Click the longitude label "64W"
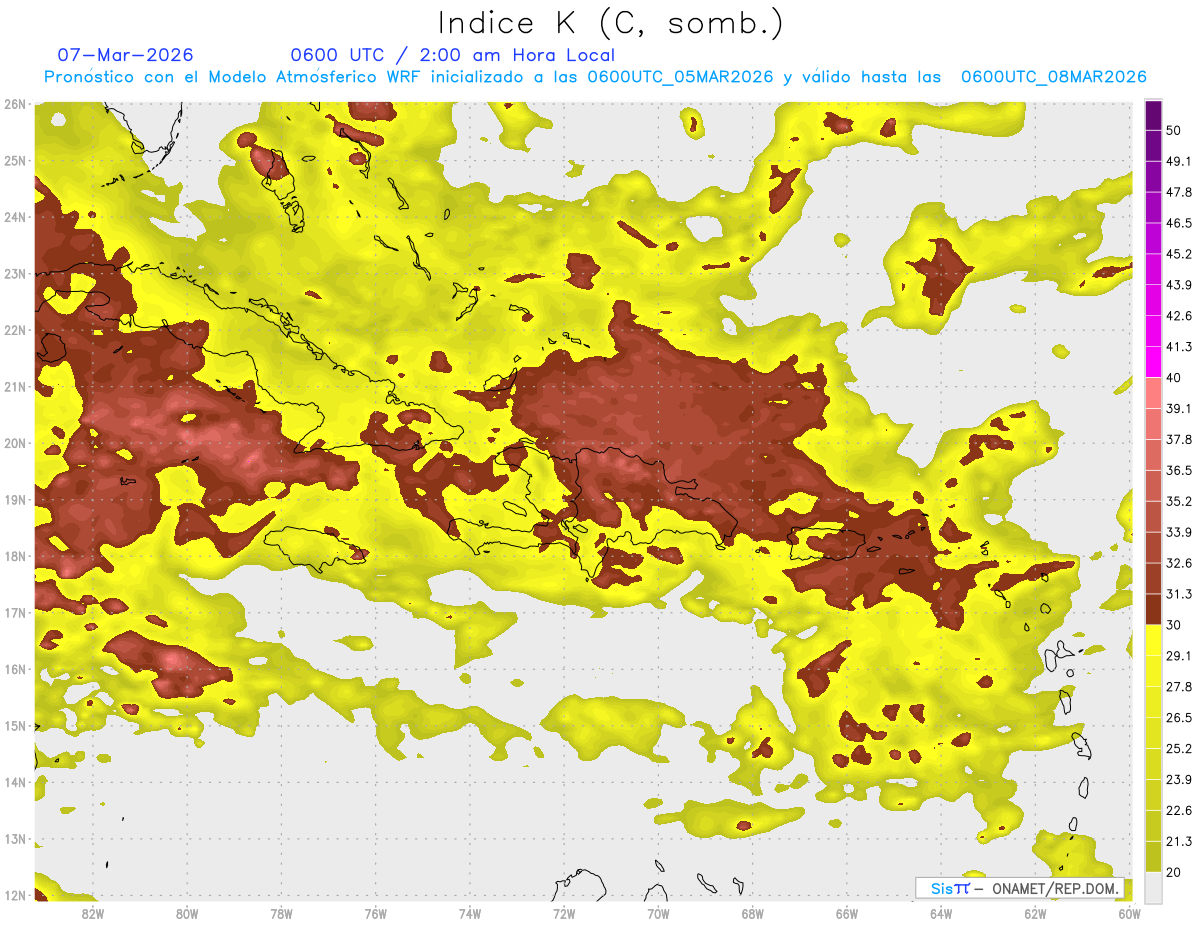Image resolution: width=1200 pixels, height=927 pixels. 941,913
